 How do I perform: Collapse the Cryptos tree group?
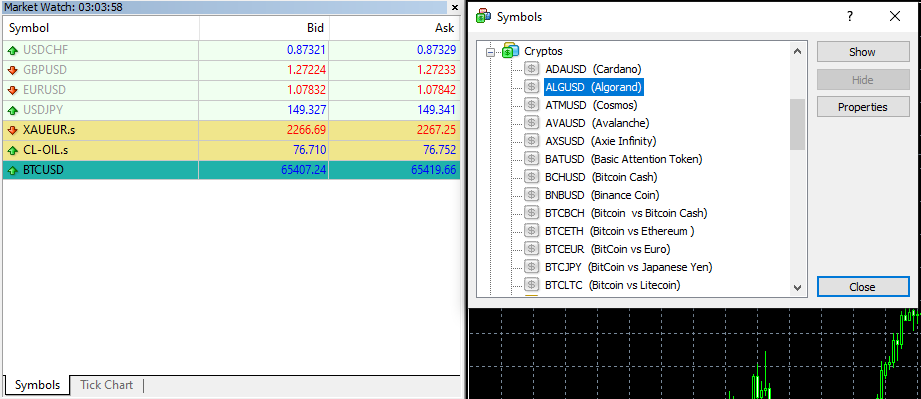[490, 52]
